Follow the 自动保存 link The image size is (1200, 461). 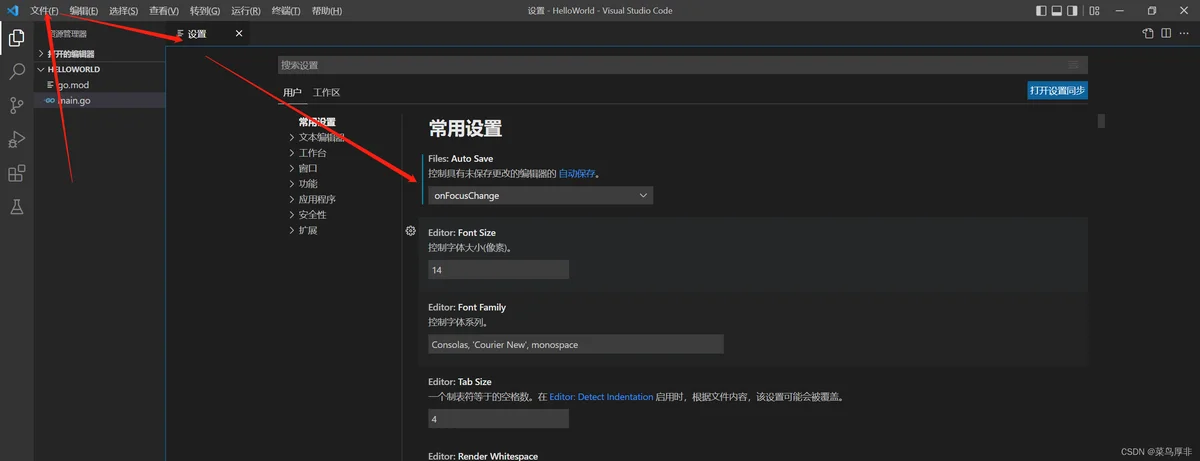click(577, 173)
